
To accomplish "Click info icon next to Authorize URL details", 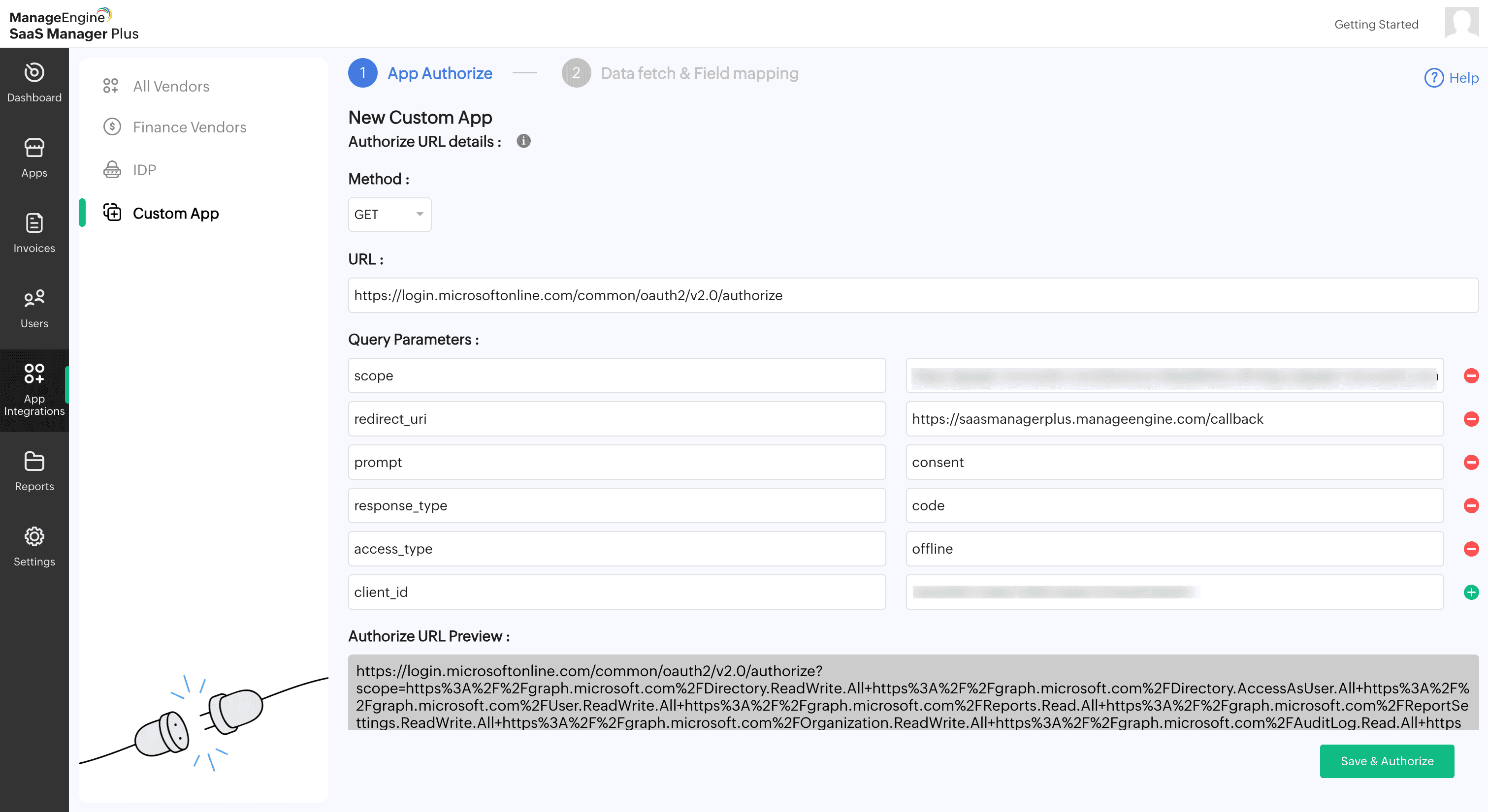I will [x=523, y=142].
